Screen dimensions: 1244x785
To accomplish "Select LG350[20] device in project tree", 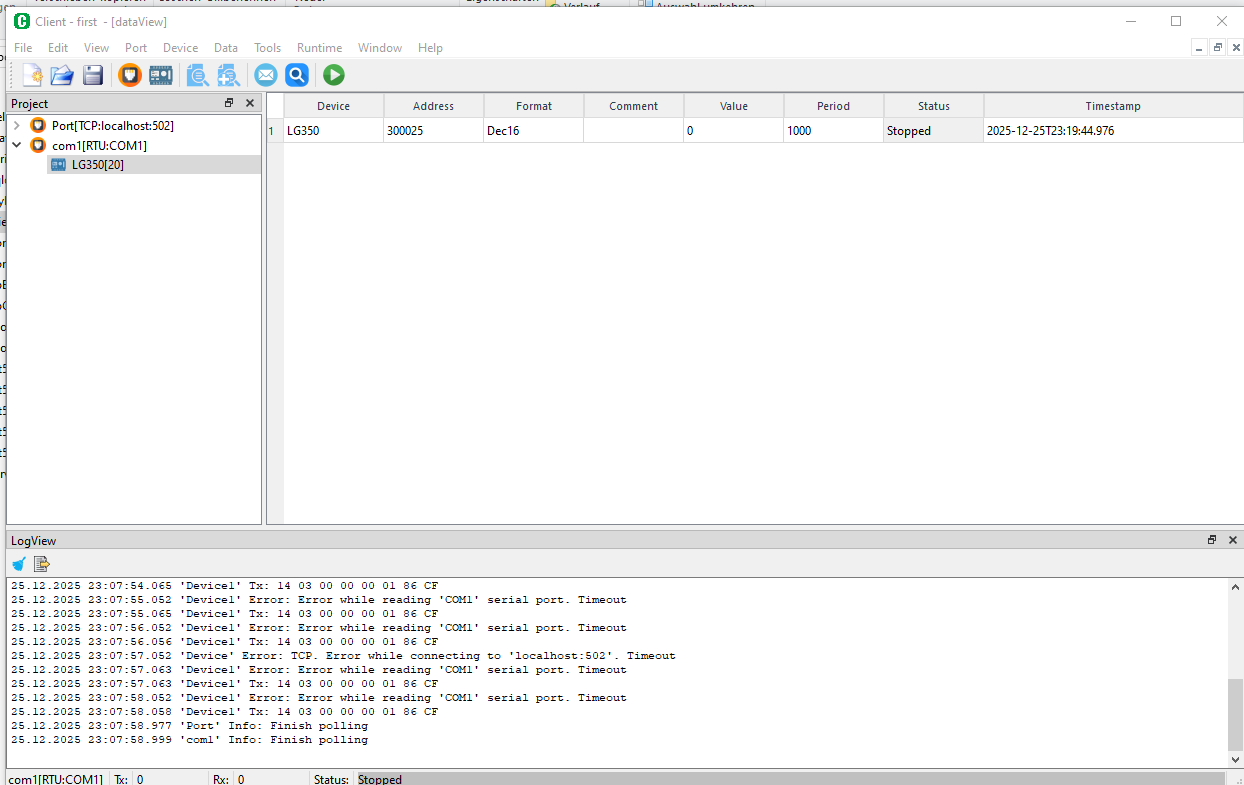I will (x=97, y=165).
